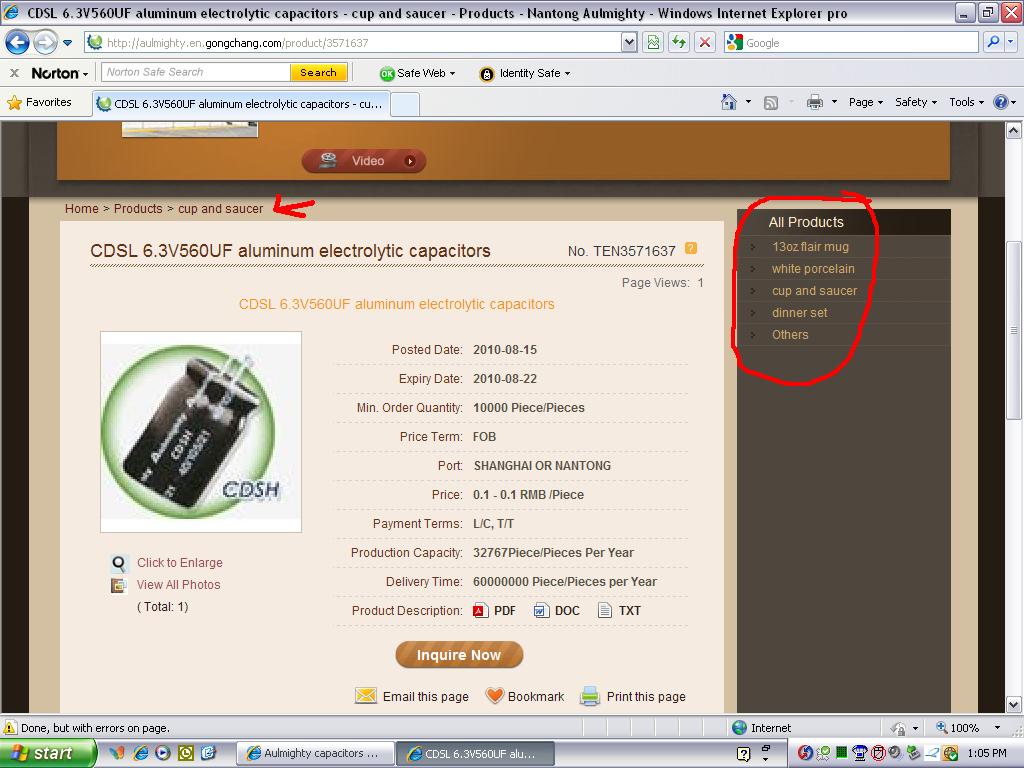
Task: Open the Favorites panel
Action: tap(40, 103)
